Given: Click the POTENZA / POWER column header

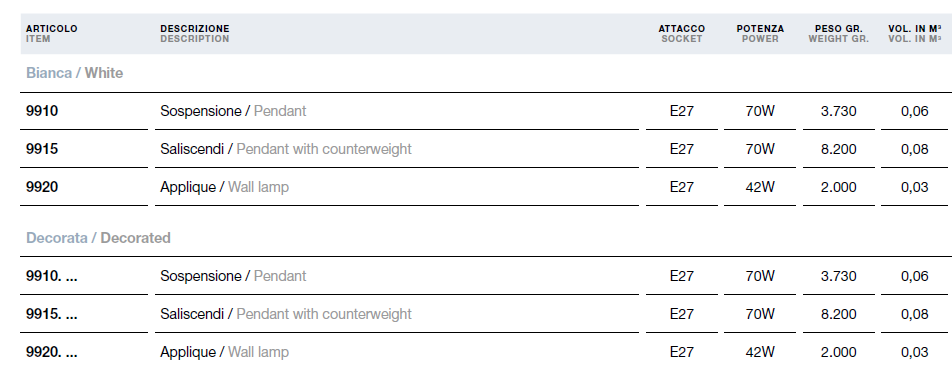Looking at the screenshot, I should pyautogui.click(x=760, y=33).
